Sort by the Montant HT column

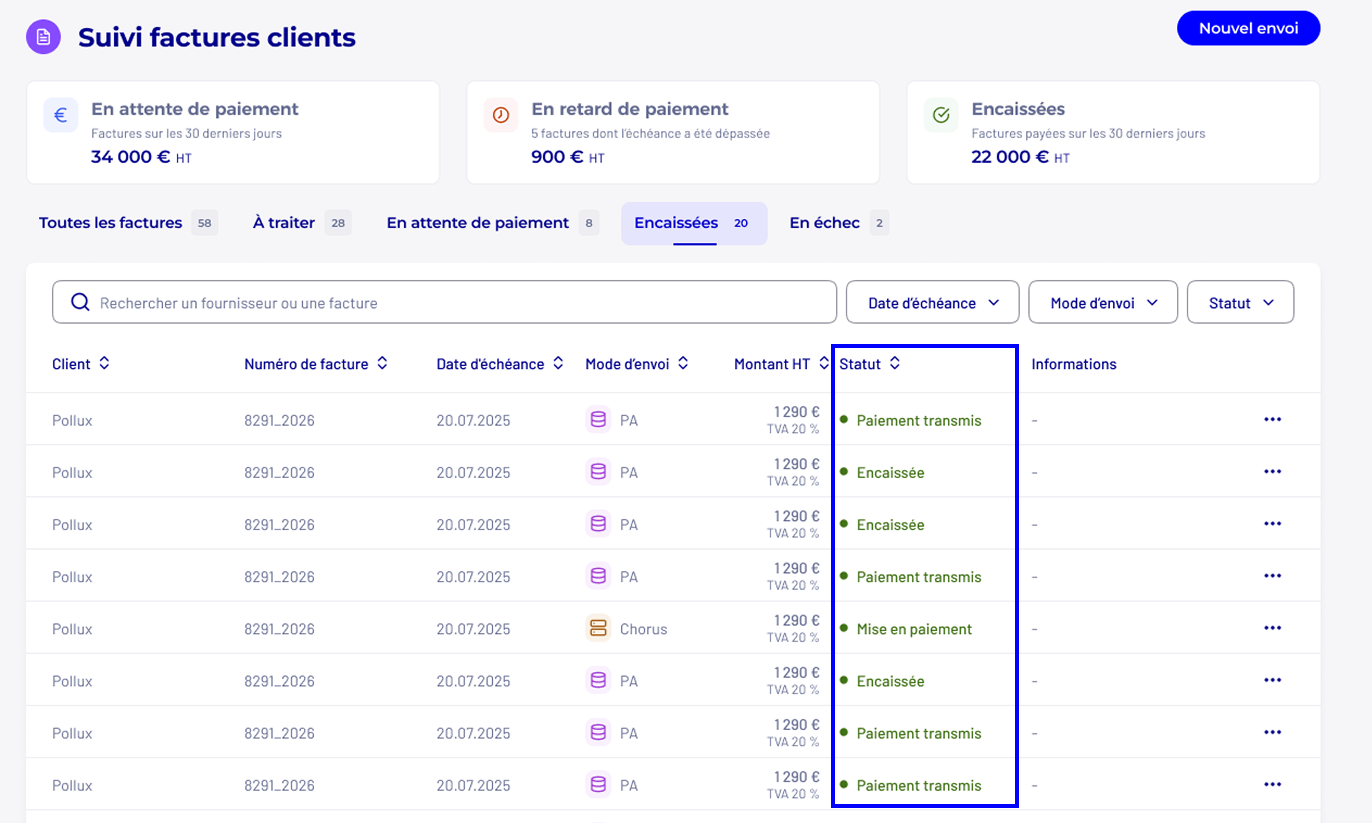coord(823,364)
